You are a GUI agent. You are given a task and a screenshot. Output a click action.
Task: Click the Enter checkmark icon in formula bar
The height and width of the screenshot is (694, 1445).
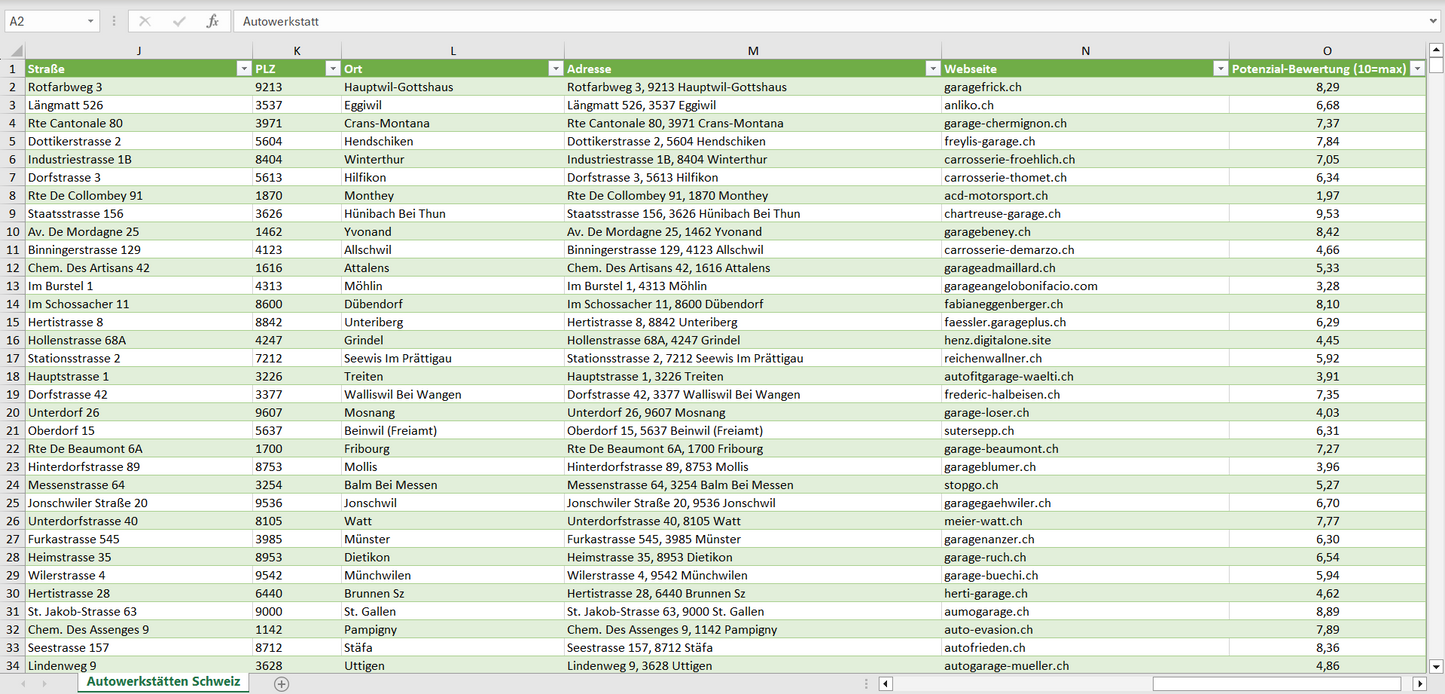pos(179,21)
